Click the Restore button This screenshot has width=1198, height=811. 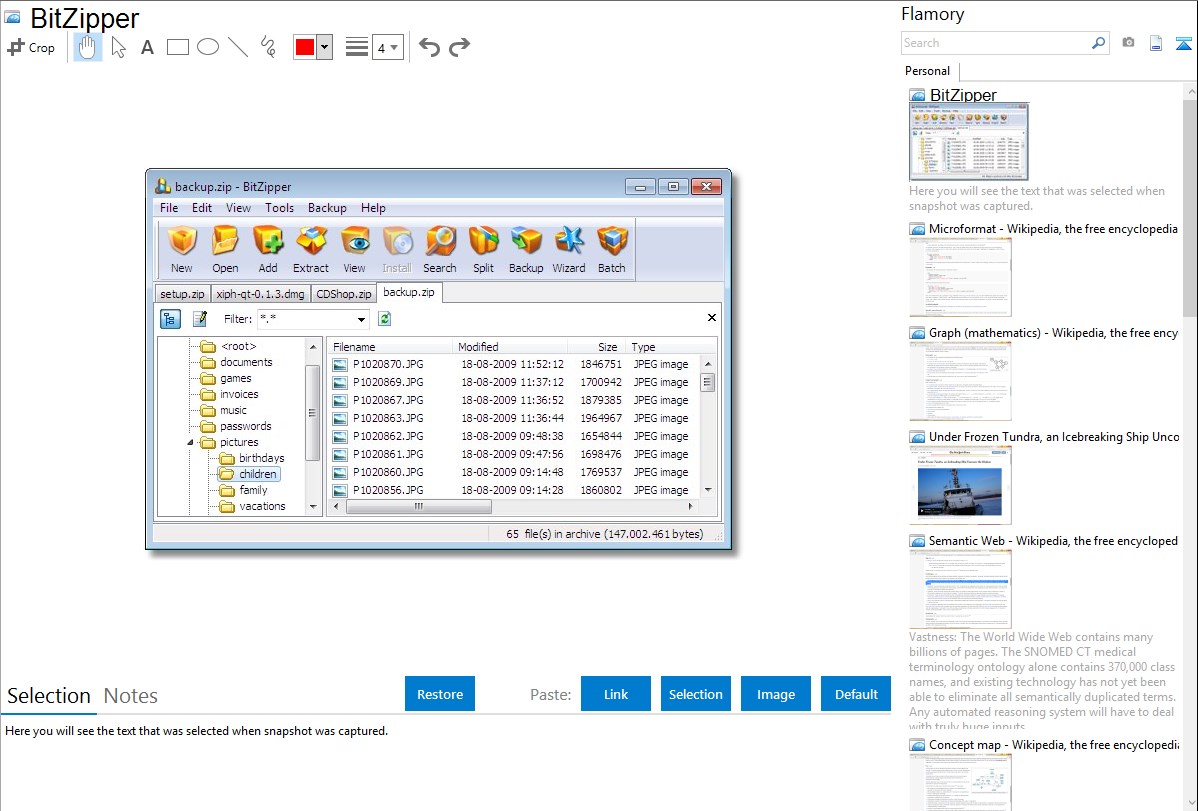439,694
